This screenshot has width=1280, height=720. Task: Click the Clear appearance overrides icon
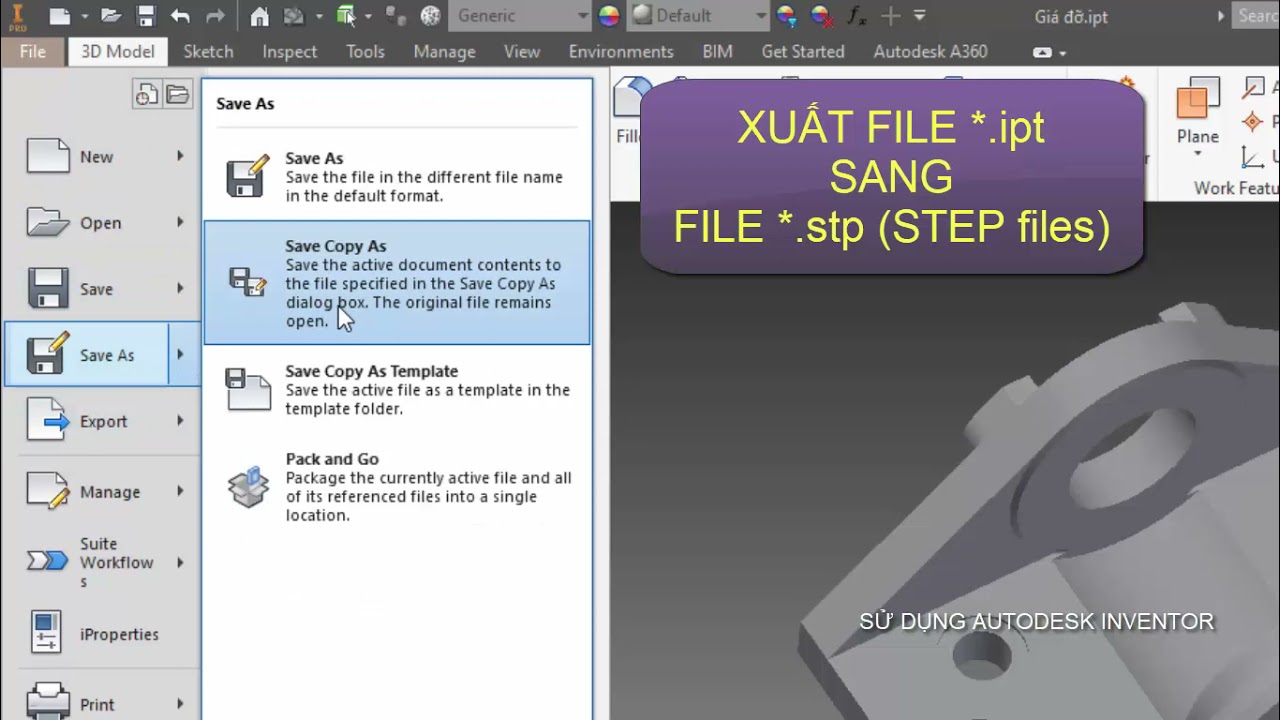click(821, 16)
